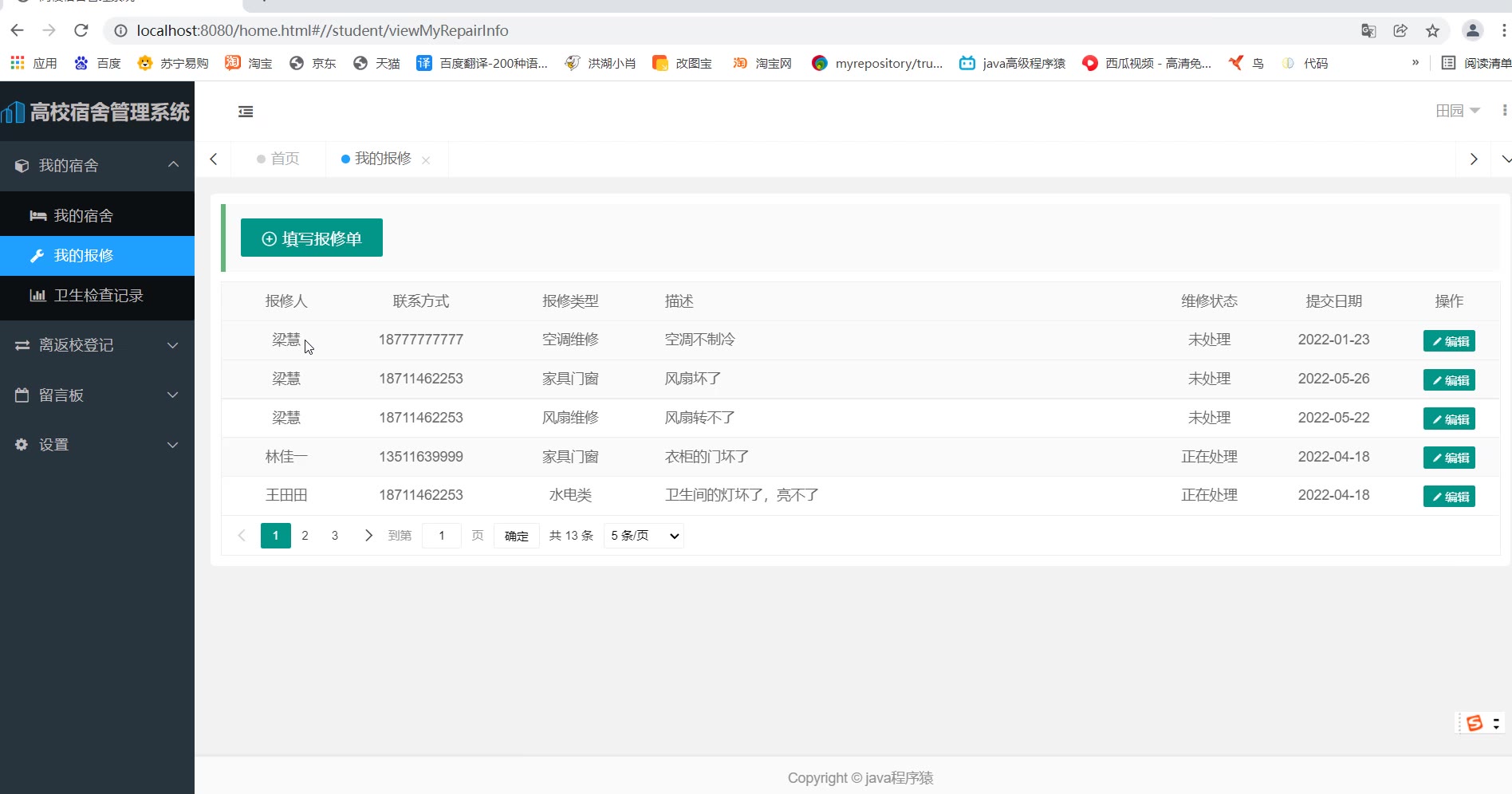Viewport: 1512px width, 794px height.
Task: Click the 确定 page jump button
Action: click(517, 536)
